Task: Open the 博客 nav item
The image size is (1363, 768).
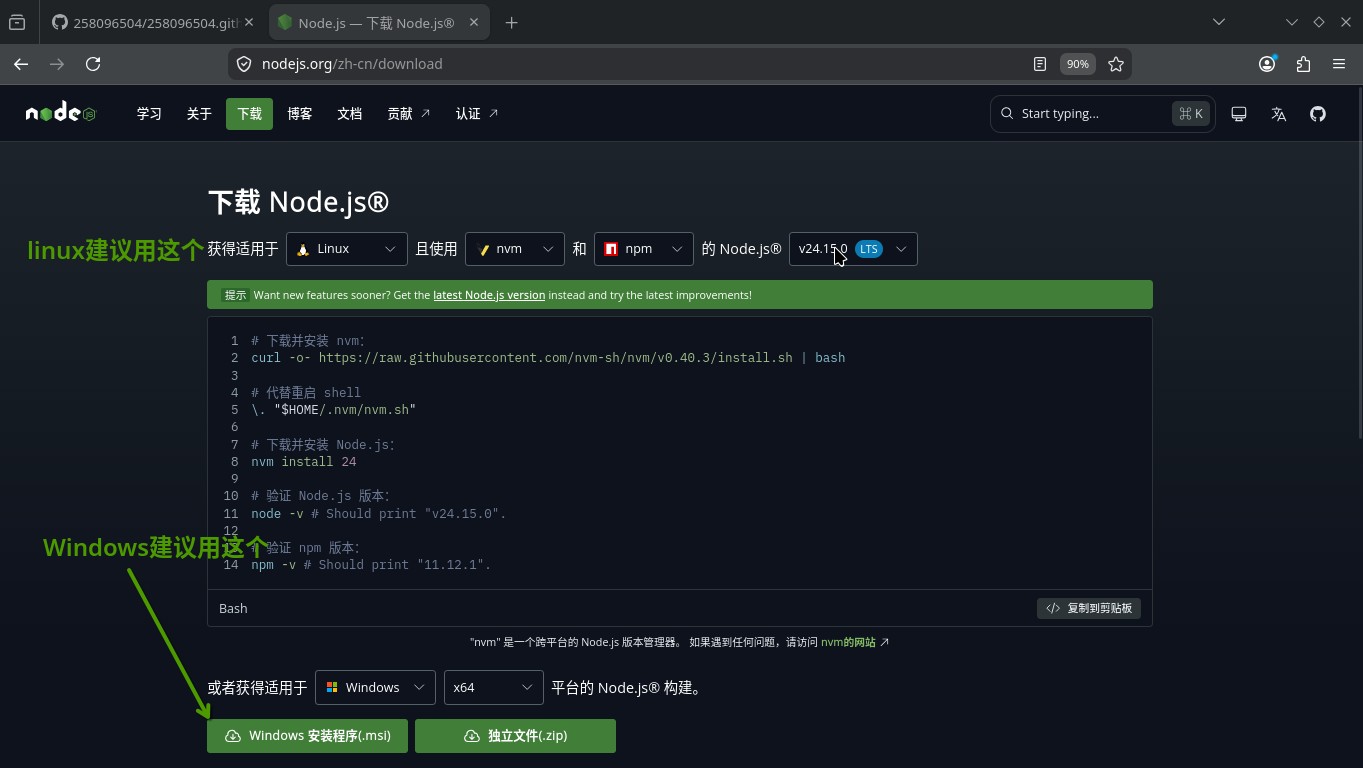Action: pos(299,114)
